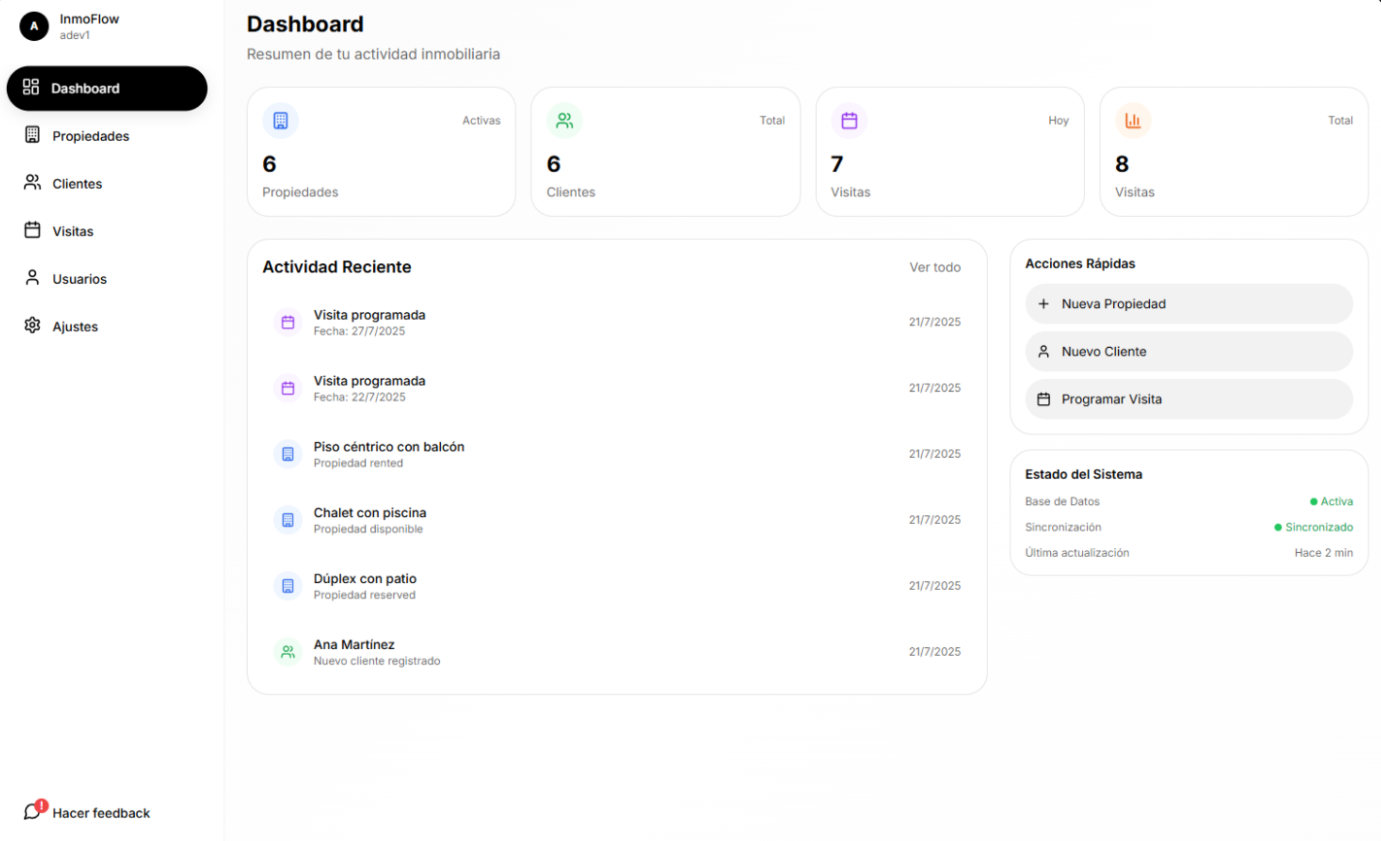The image size is (1381, 841).
Task: Click the Hacer feedback speech bubble icon
Action: pyautogui.click(x=33, y=812)
